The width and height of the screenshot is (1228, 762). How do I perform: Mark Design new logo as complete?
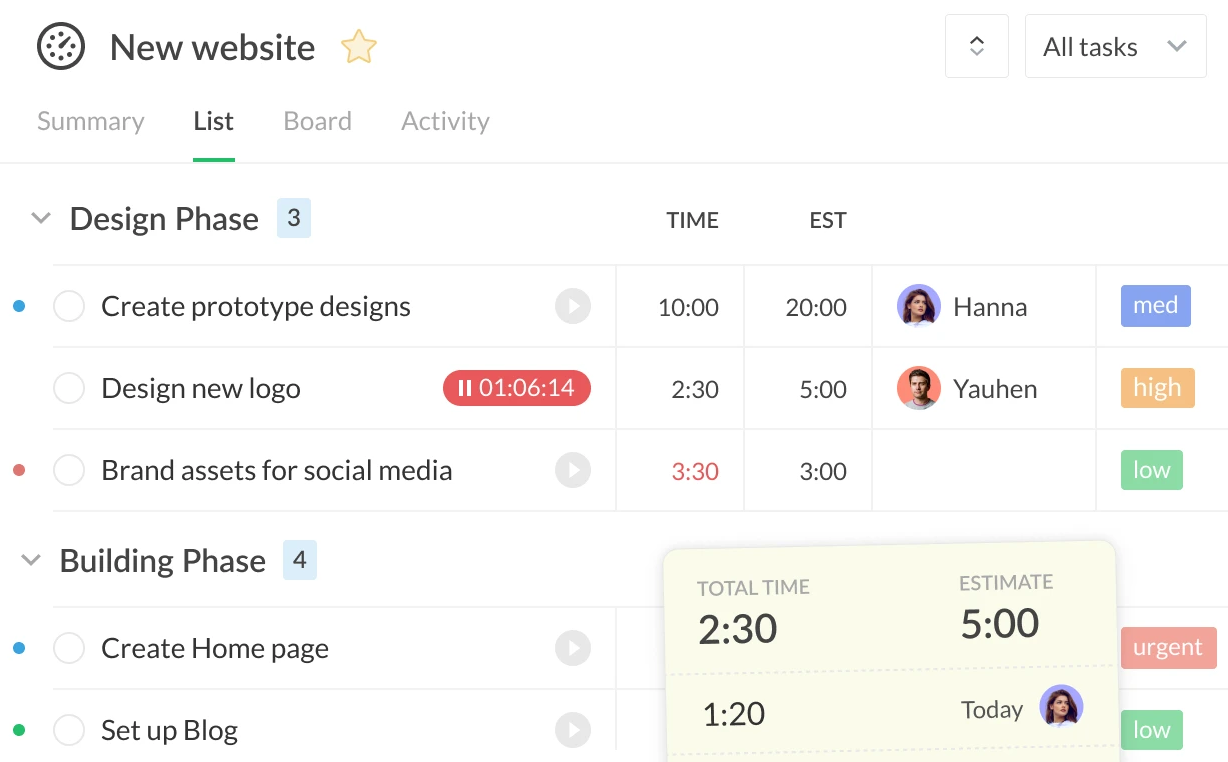[69, 388]
